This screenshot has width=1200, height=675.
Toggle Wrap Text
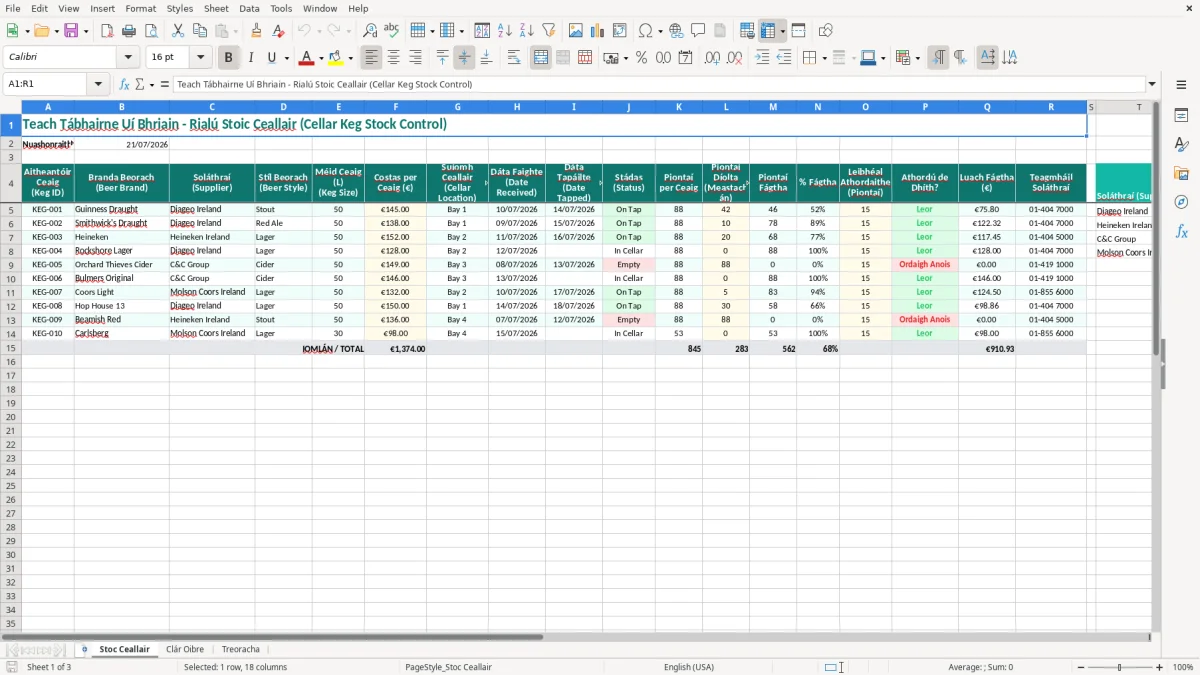[x=514, y=58]
